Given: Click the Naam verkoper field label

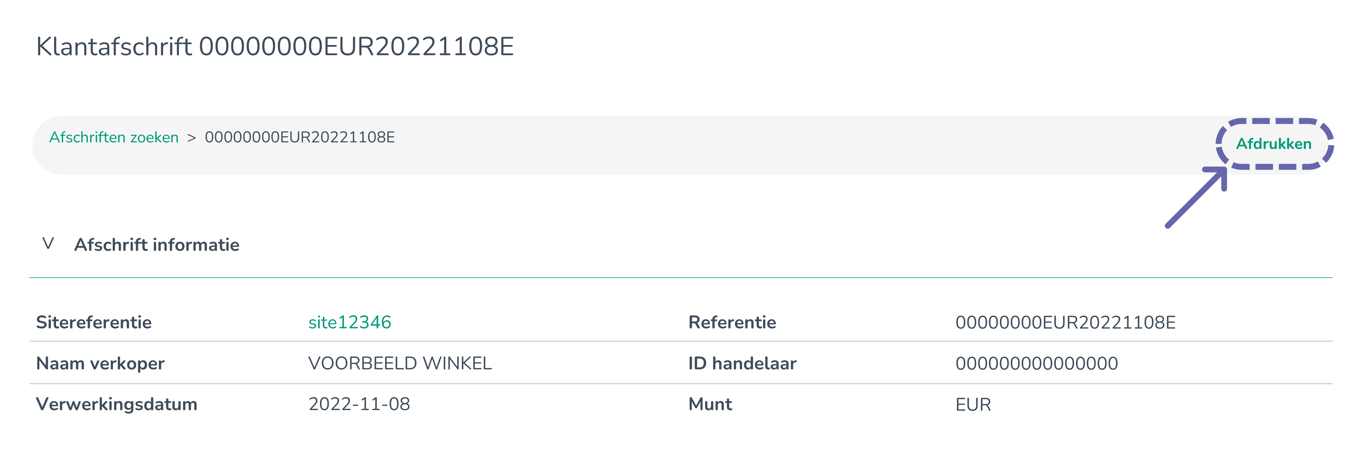Looking at the screenshot, I should coord(100,364).
